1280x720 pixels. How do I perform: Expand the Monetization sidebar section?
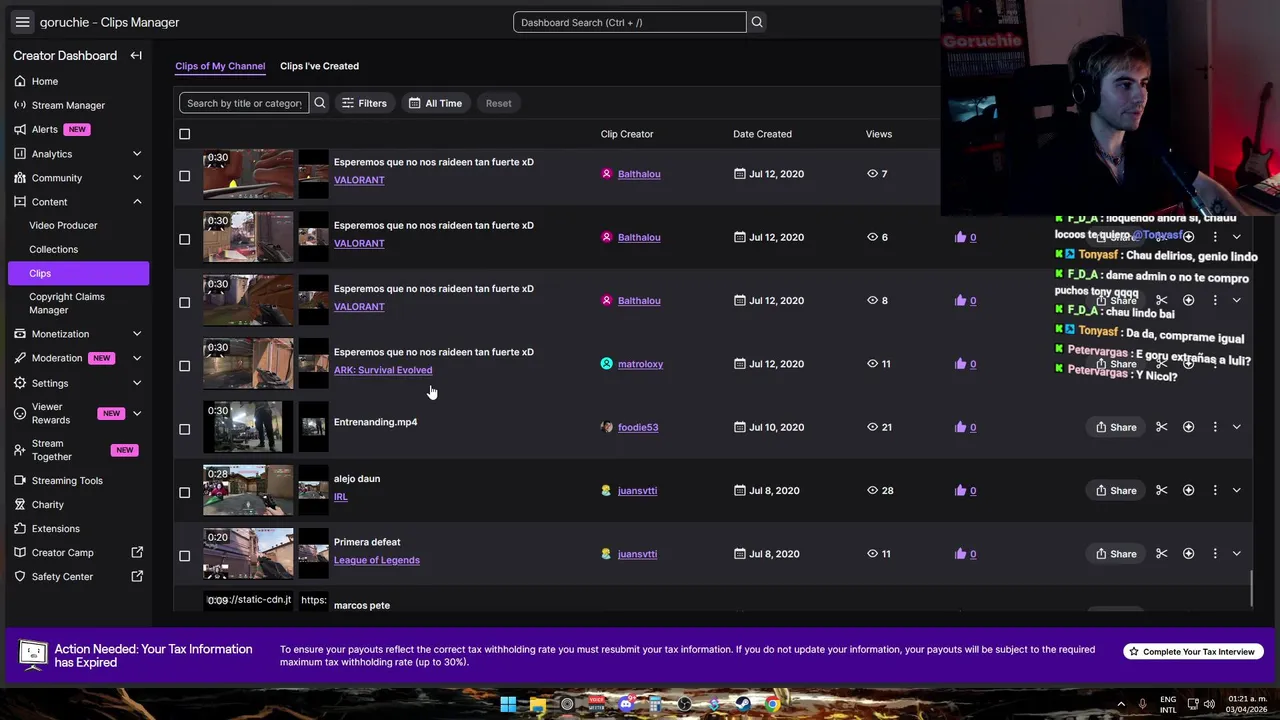pyautogui.click(x=137, y=334)
